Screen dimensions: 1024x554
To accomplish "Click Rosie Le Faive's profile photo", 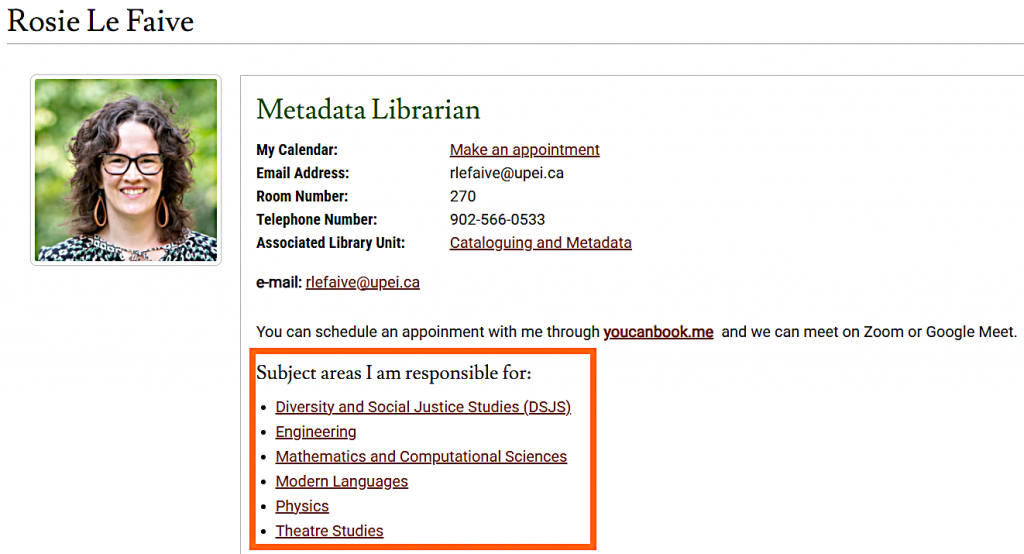I will click(x=126, y=170).
